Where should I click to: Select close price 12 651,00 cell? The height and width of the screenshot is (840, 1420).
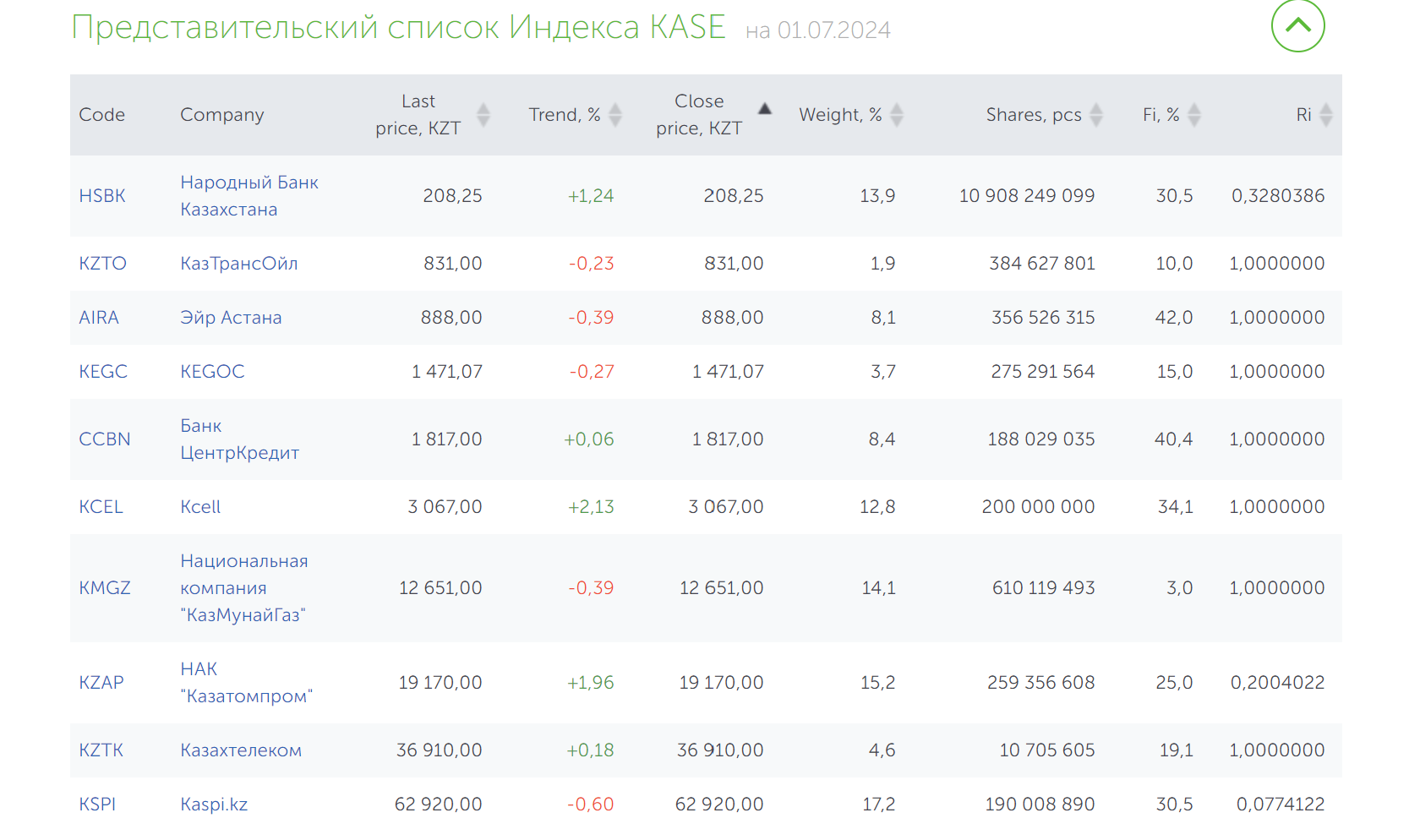(x=721, y=588)
